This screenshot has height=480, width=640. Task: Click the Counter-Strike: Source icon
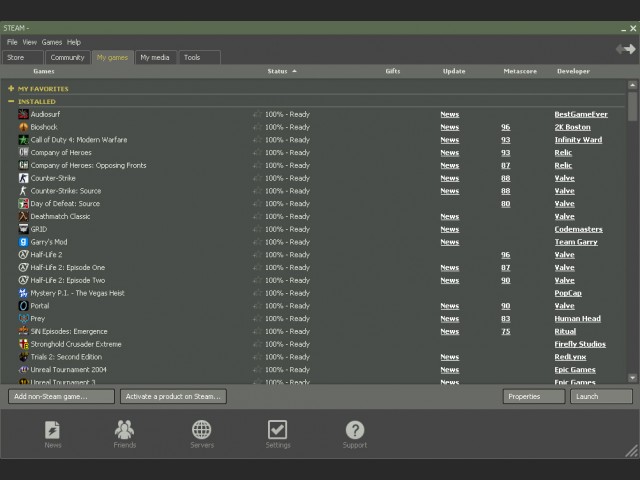[x=24, y=191]
